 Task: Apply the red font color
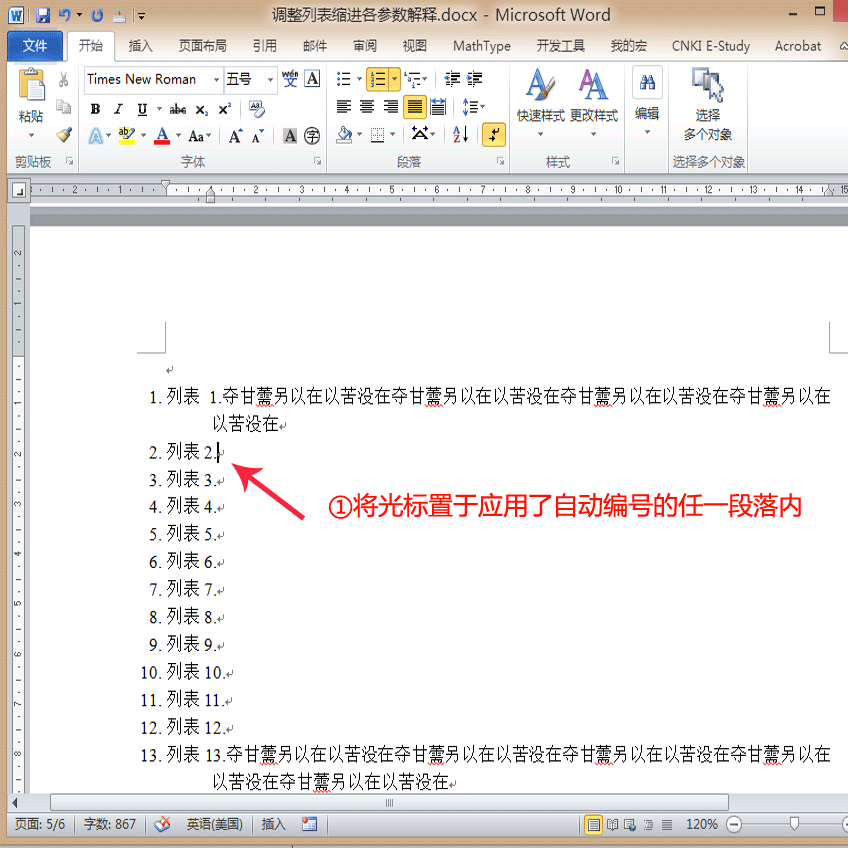point(162,135)
